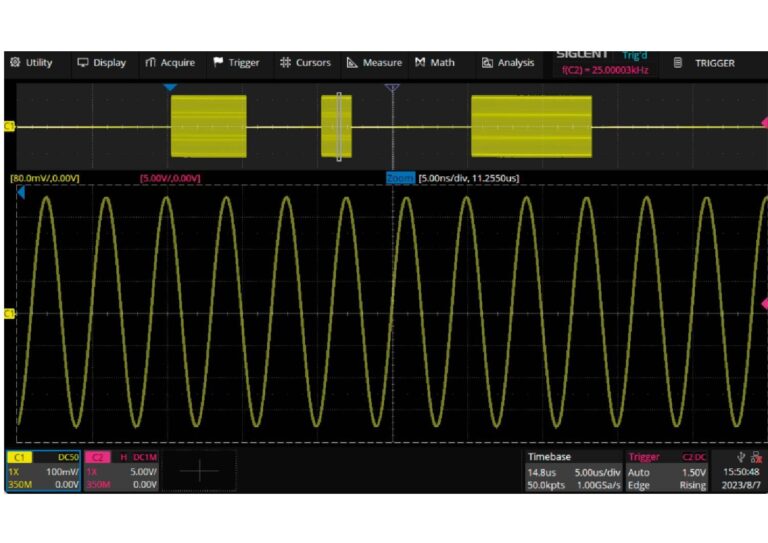Select the blue trigger position marker in overview

click(x=170, y=87)
